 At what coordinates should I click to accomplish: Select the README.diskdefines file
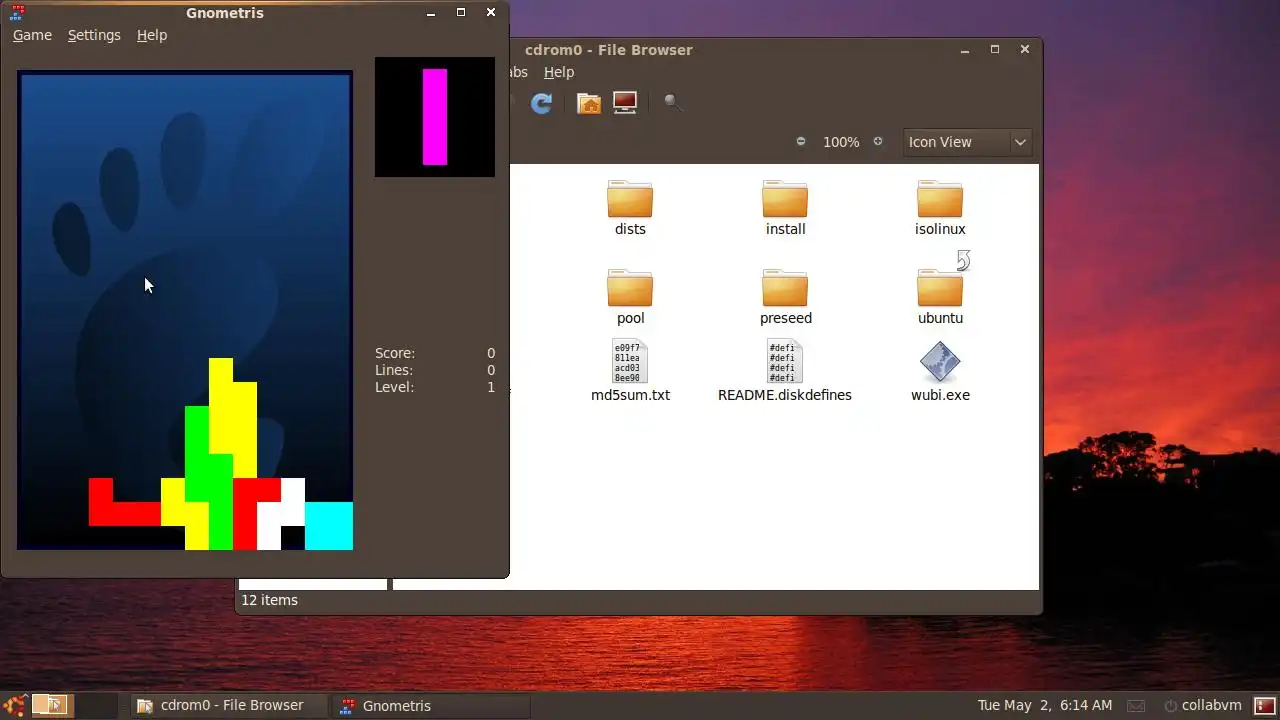785,371
